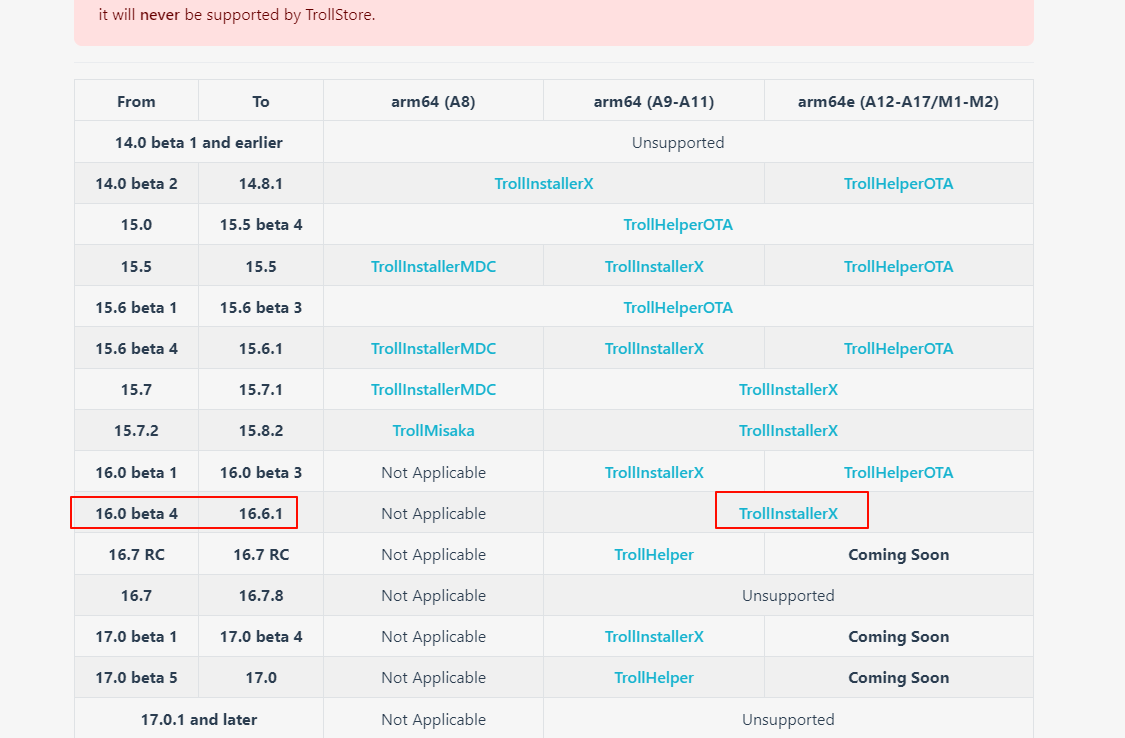Screen dimensions: 1125x738
Task: Select "16.7 RC" in the From column
Action: point(136,554)
